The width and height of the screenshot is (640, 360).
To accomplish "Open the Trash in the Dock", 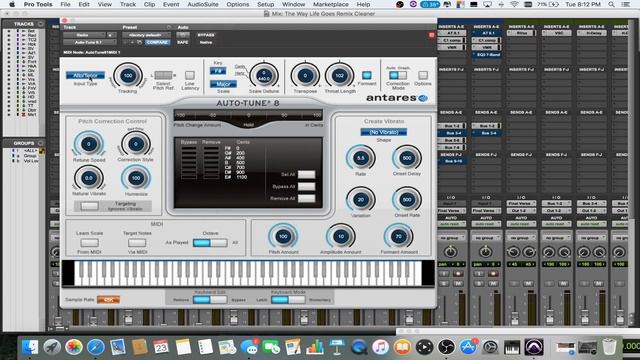I will tap(609, 347).
